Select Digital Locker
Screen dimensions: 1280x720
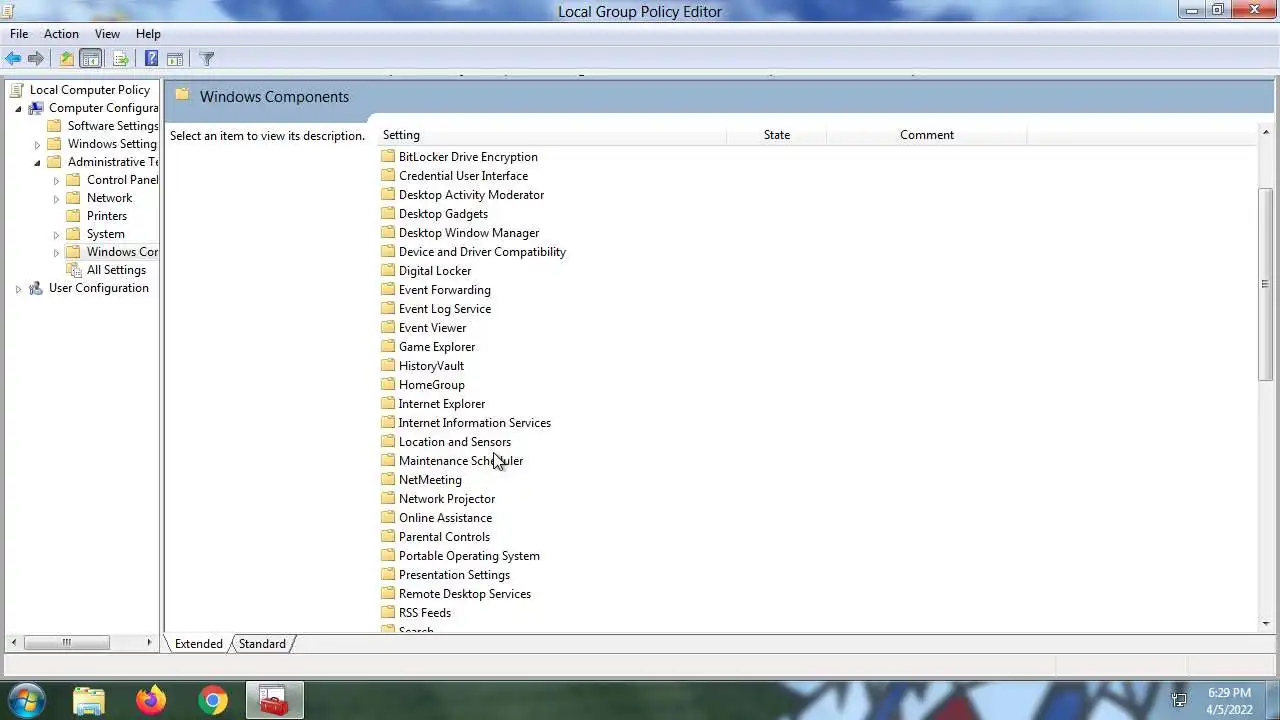(x=435, y=271)
